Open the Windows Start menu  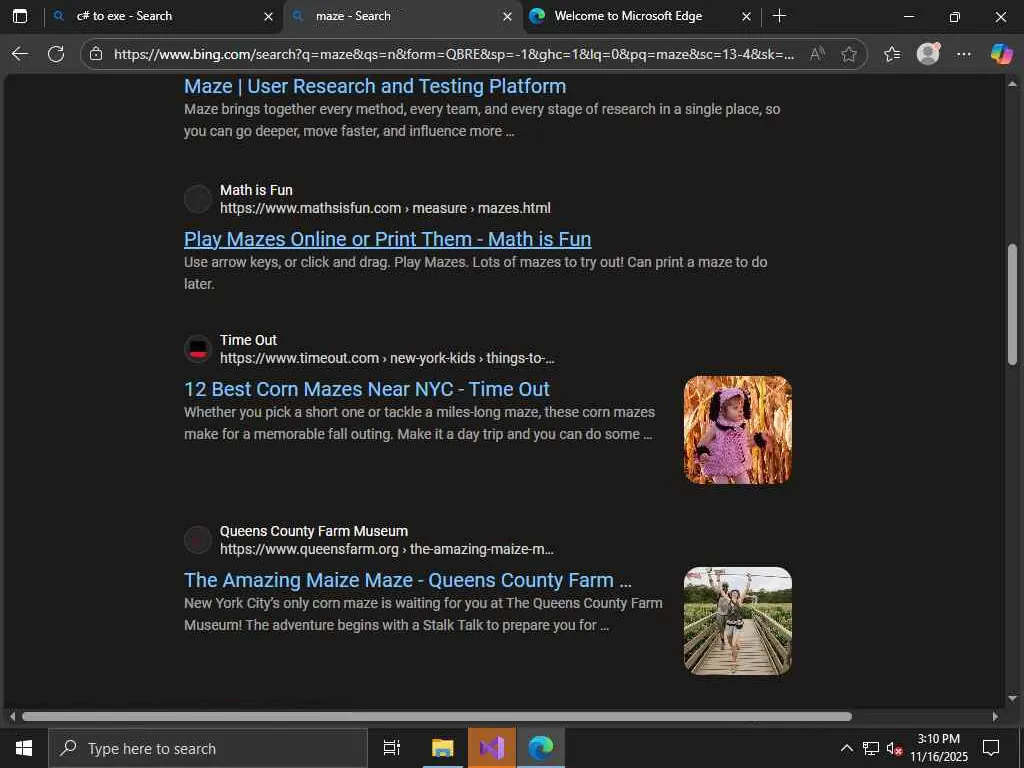click(24, 748)
